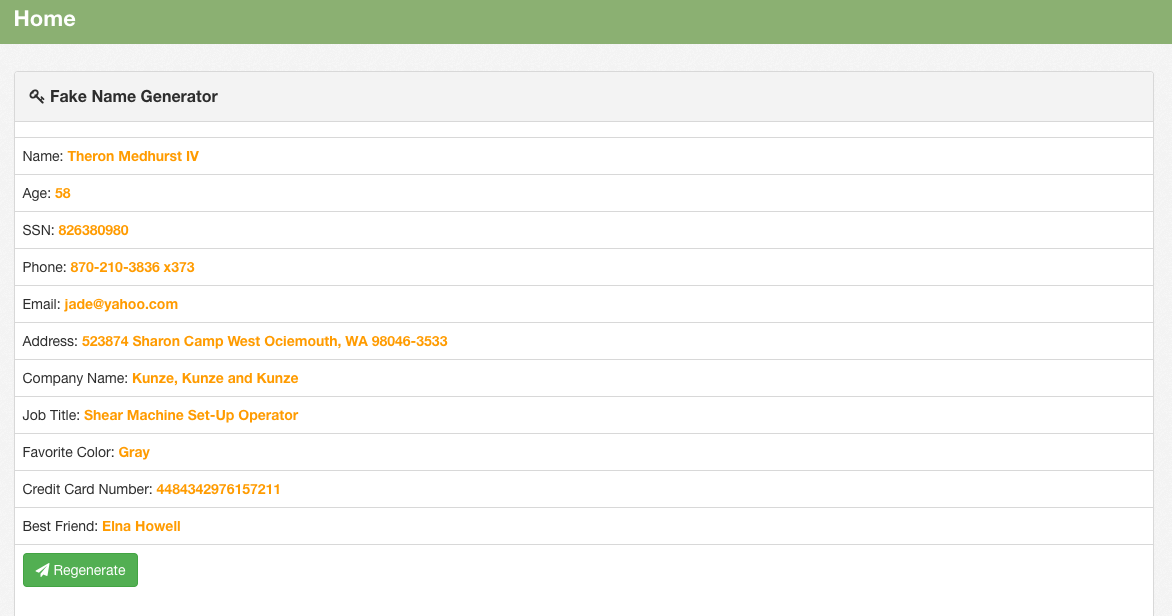Select phone number 870-210-3836 x373
1172x616 pixels.
tap(132, 267)
